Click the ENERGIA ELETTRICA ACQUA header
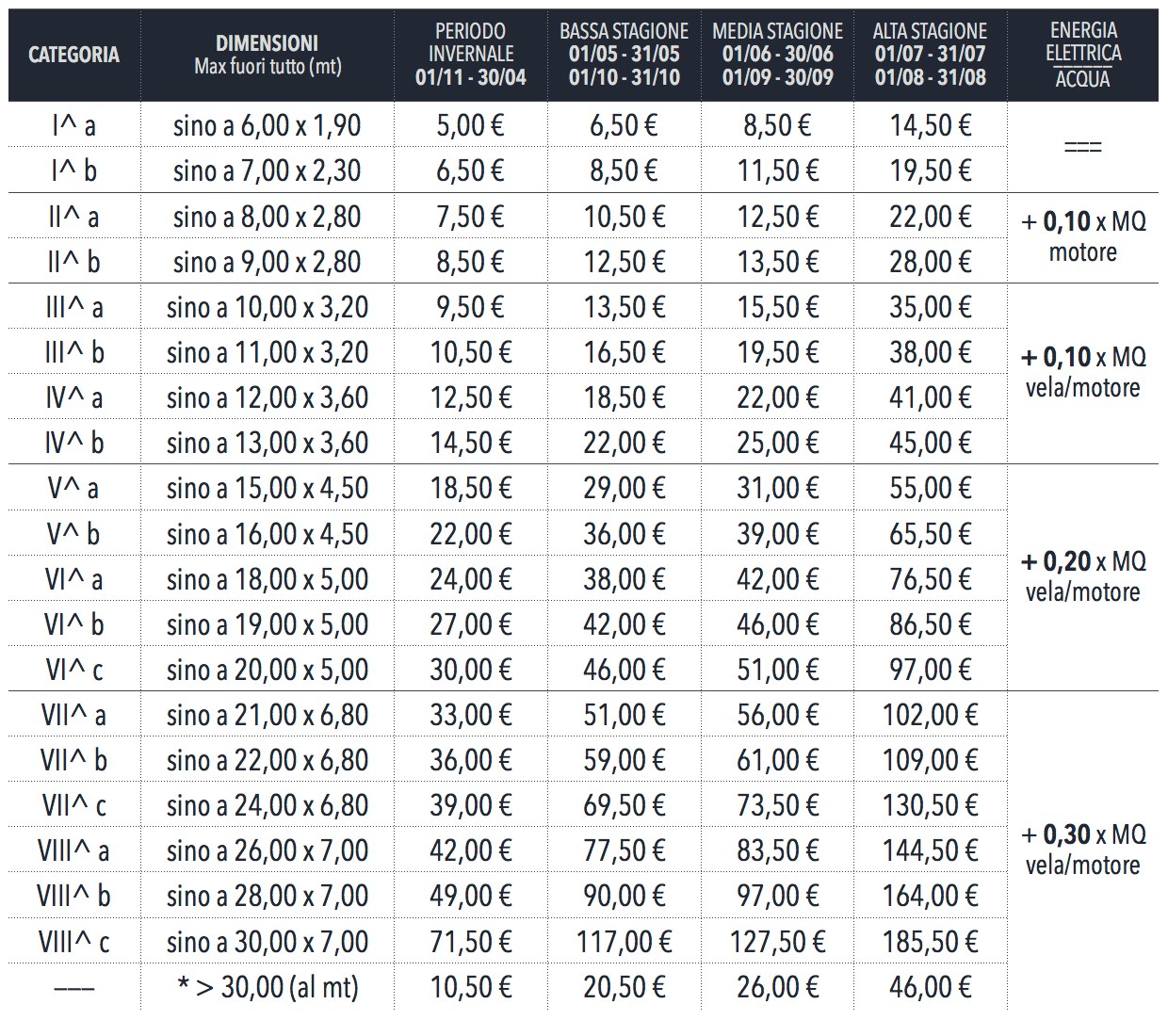The width and height of the screenshot is (1168, 1036). pyautogui.click(x=1083, y=55)
